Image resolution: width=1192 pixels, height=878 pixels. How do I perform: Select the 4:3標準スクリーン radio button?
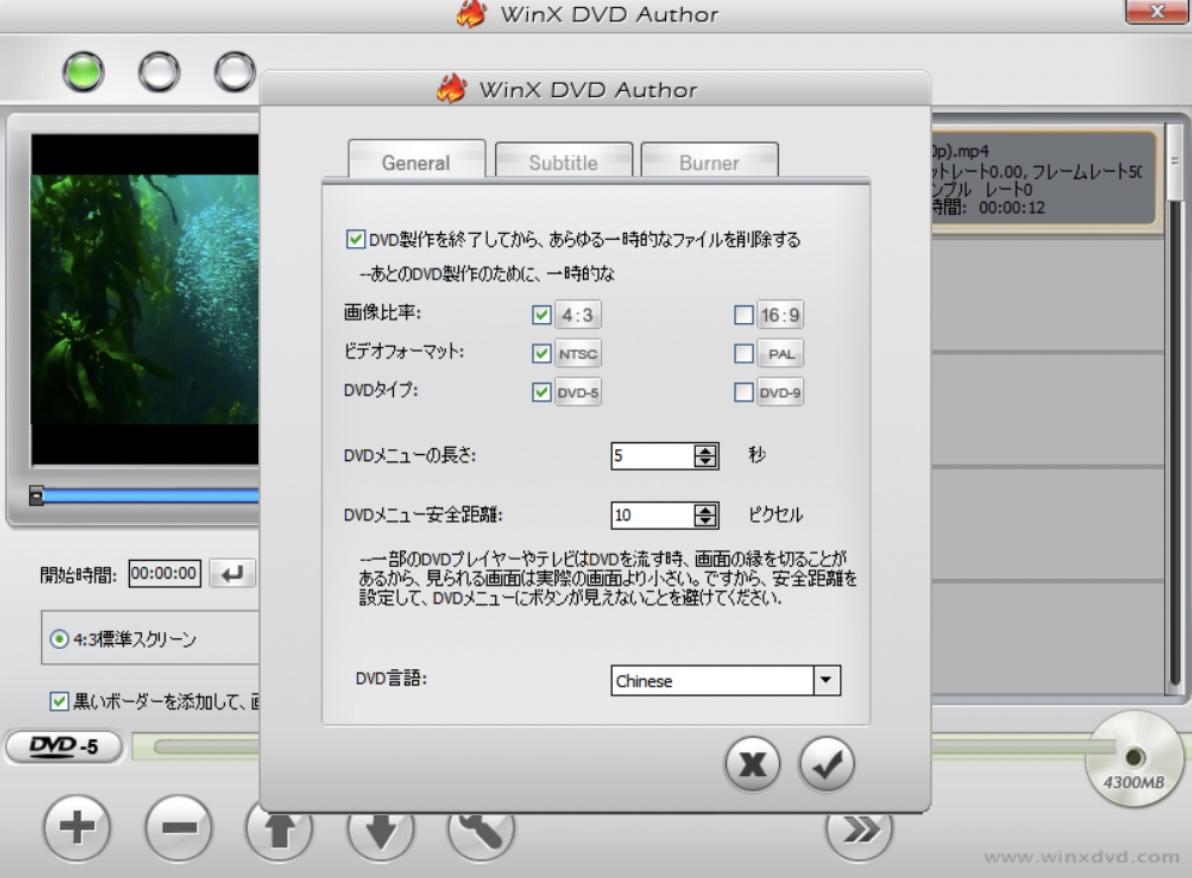pyautogui.click(x=59, y=639)
